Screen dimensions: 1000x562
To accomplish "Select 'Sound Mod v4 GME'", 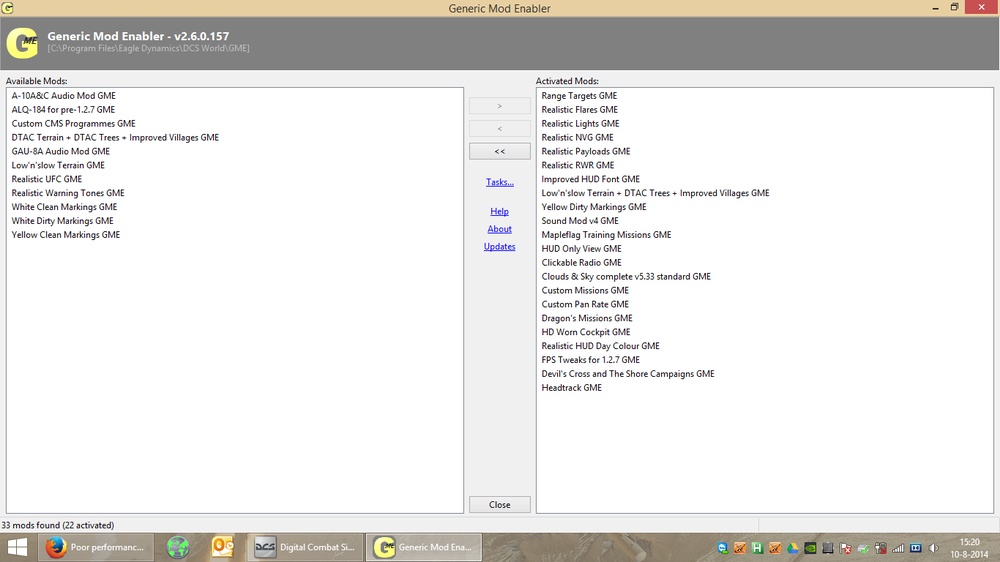I will (580, 221).
